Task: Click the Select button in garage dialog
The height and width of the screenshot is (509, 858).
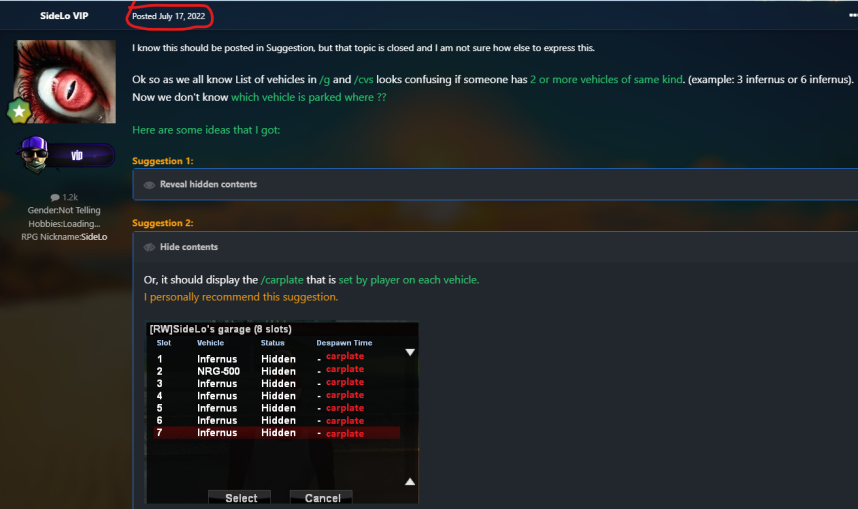Action: [x=240, y=497]
